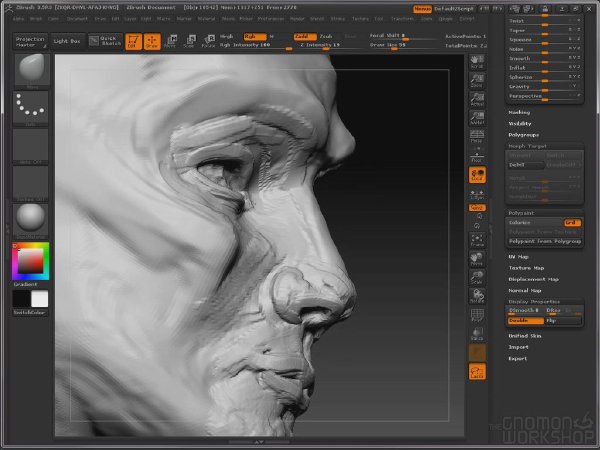Click the right-shelf Rotate view icon
This screenshot has width=600, height=450.
(x=477, y=296)
